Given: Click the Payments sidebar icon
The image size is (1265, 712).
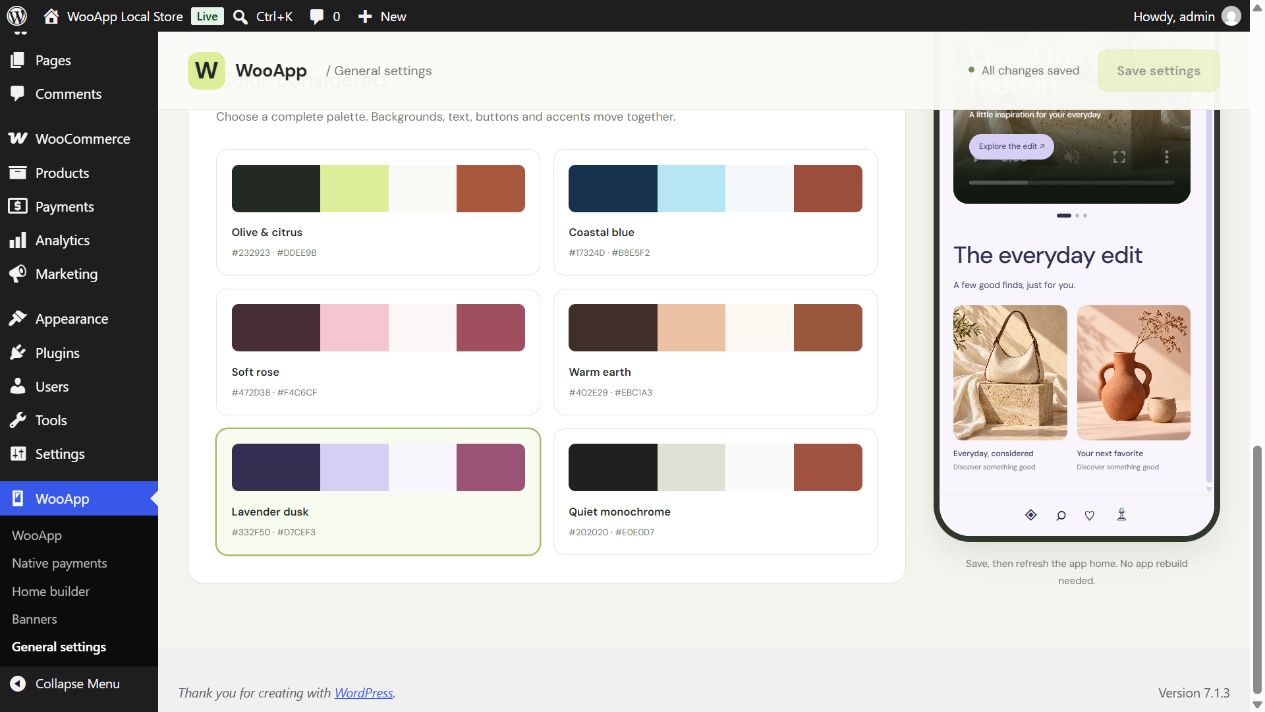Looking at the screenshot, I should click(17, 206).
